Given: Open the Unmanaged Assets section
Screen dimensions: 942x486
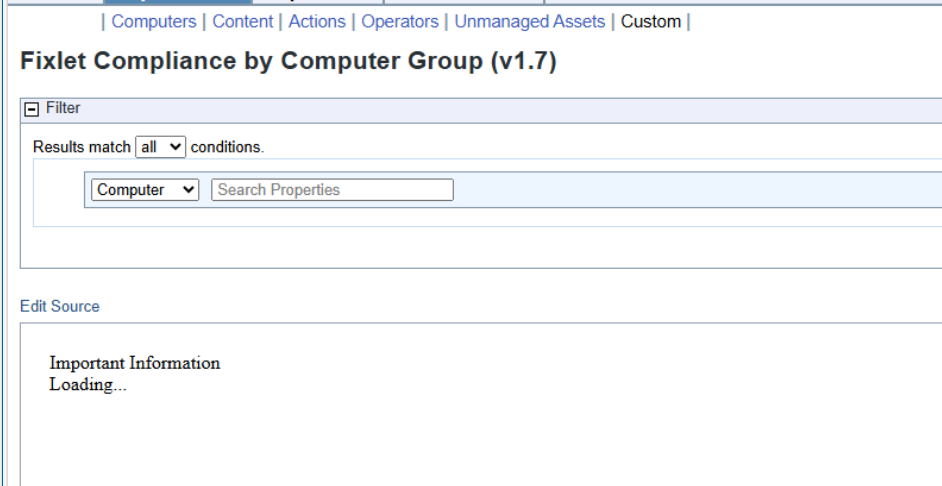Looking at the screenshot, I should point(529,21).
